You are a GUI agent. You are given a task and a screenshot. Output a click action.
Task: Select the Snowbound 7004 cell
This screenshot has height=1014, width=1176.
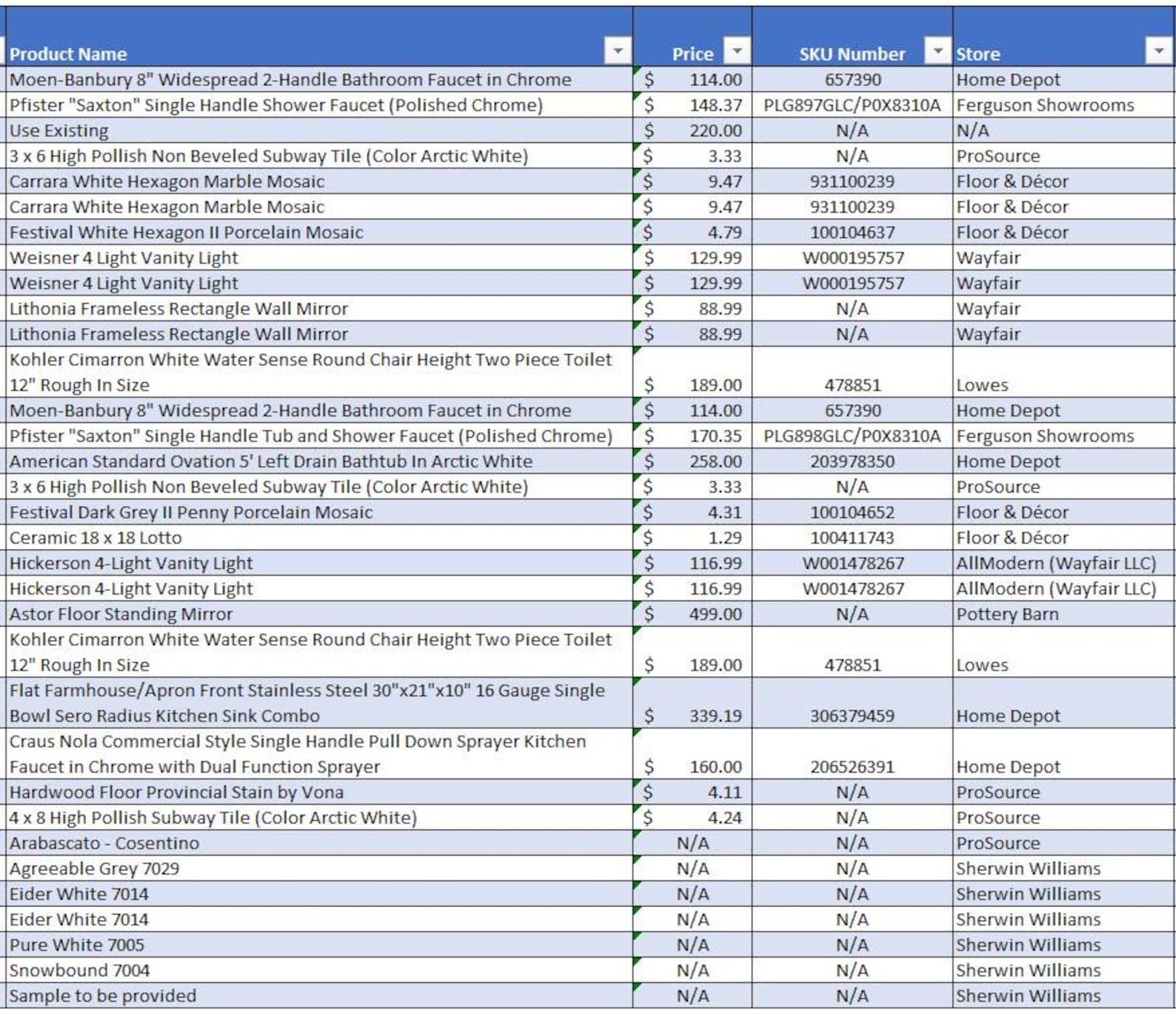(x=319, y=970)
